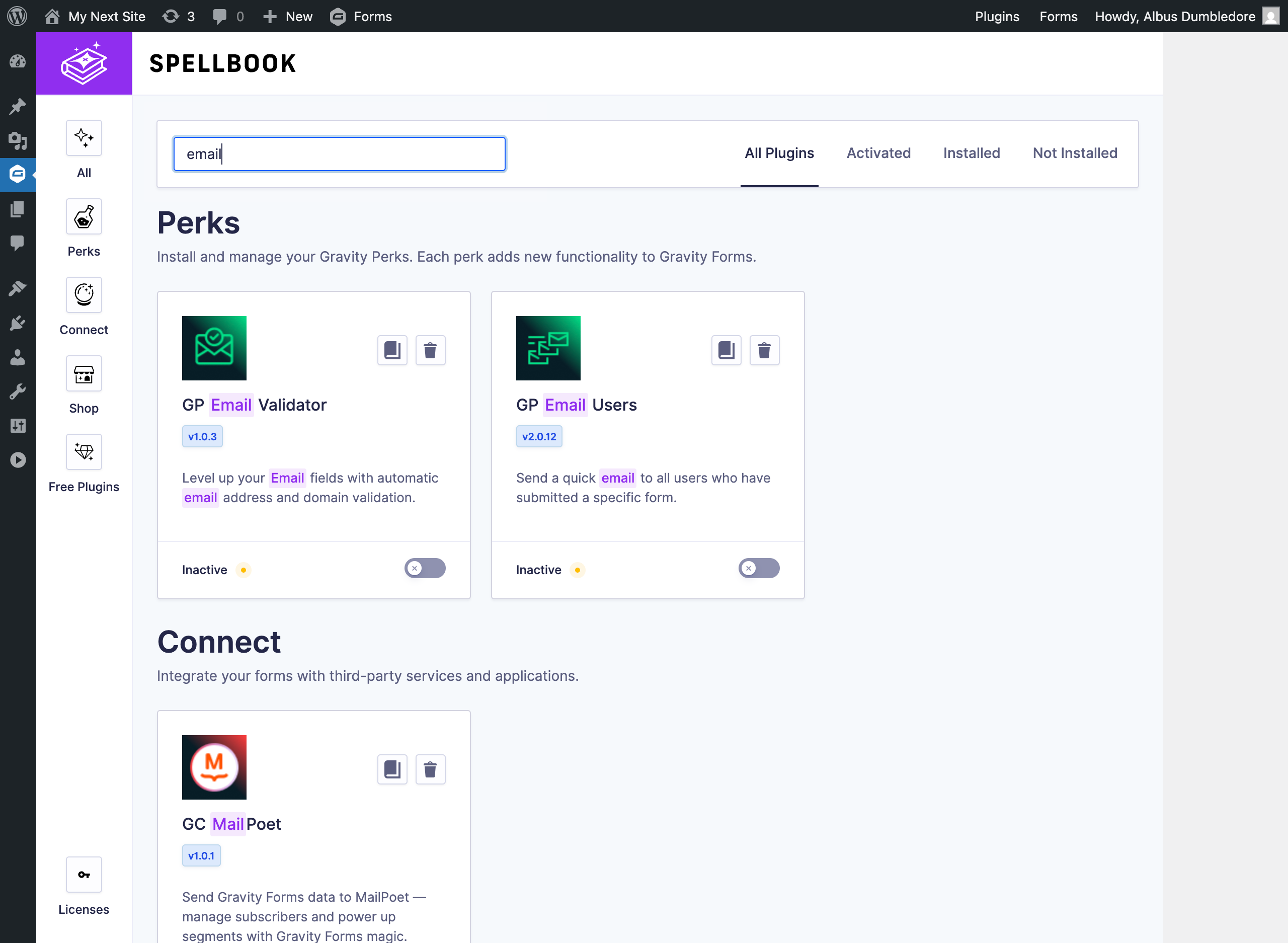
Task: Click the GC MailPoet title
Action: [232, 824]
